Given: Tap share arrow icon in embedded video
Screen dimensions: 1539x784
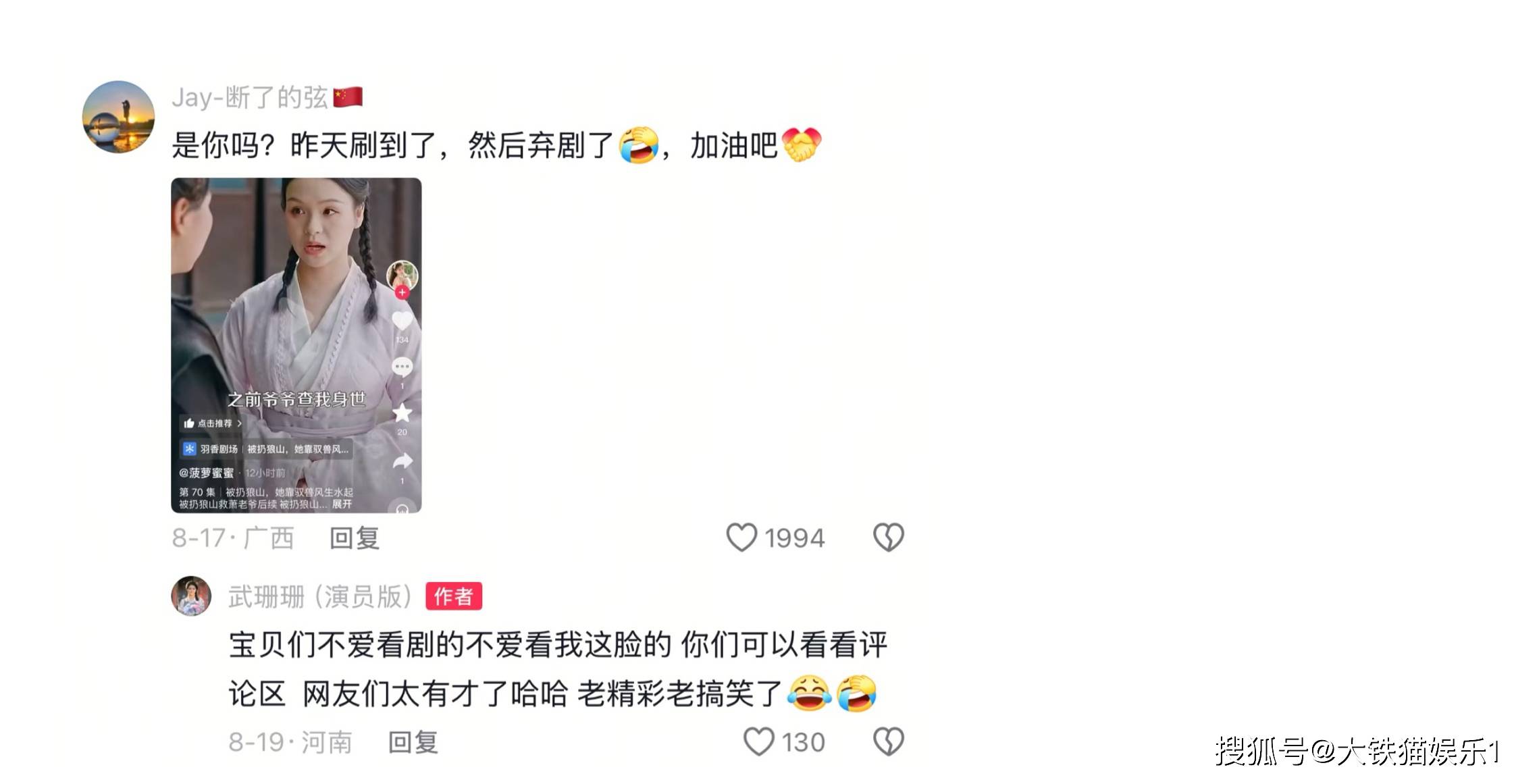Looking at the screenshot, I should (402, 461).
